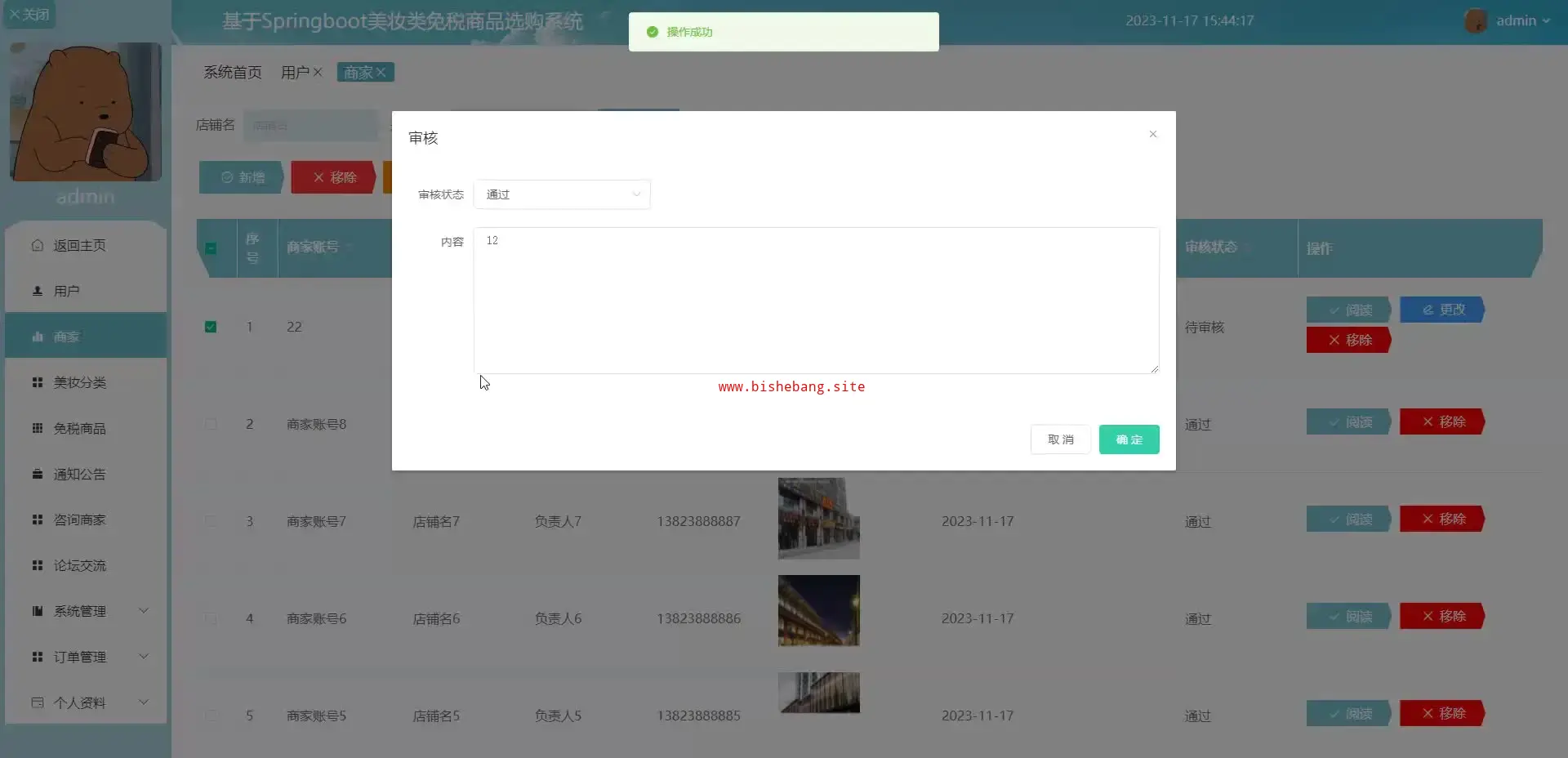
Task: Click the grid icon beside 免税商品
Action: point(38,428)
